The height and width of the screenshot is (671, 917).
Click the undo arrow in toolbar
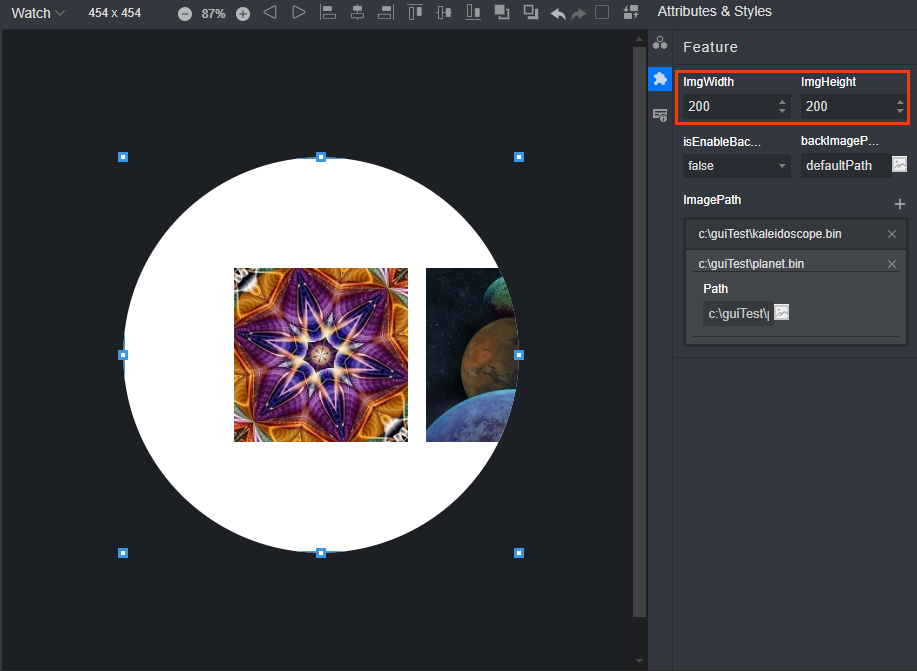tap(558, 14)
